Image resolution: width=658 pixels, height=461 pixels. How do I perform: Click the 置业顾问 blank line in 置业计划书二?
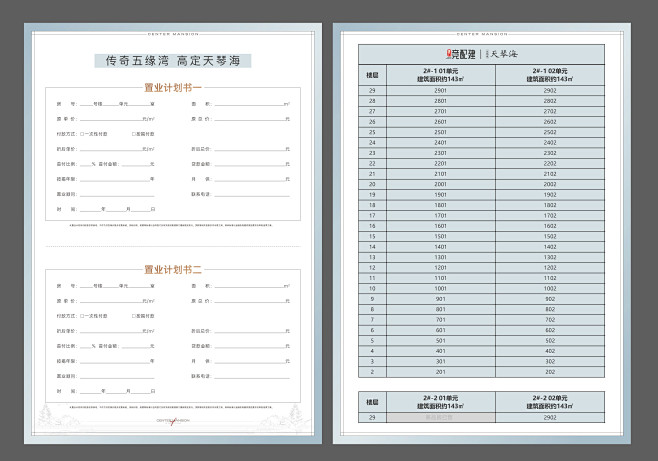[117, 378]
